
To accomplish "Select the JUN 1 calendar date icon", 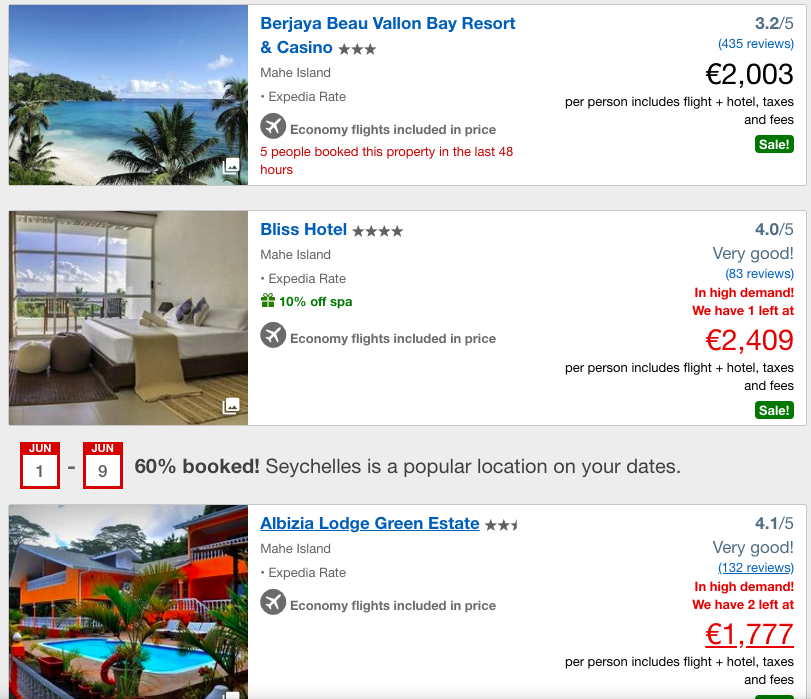I will pos(40,465).
